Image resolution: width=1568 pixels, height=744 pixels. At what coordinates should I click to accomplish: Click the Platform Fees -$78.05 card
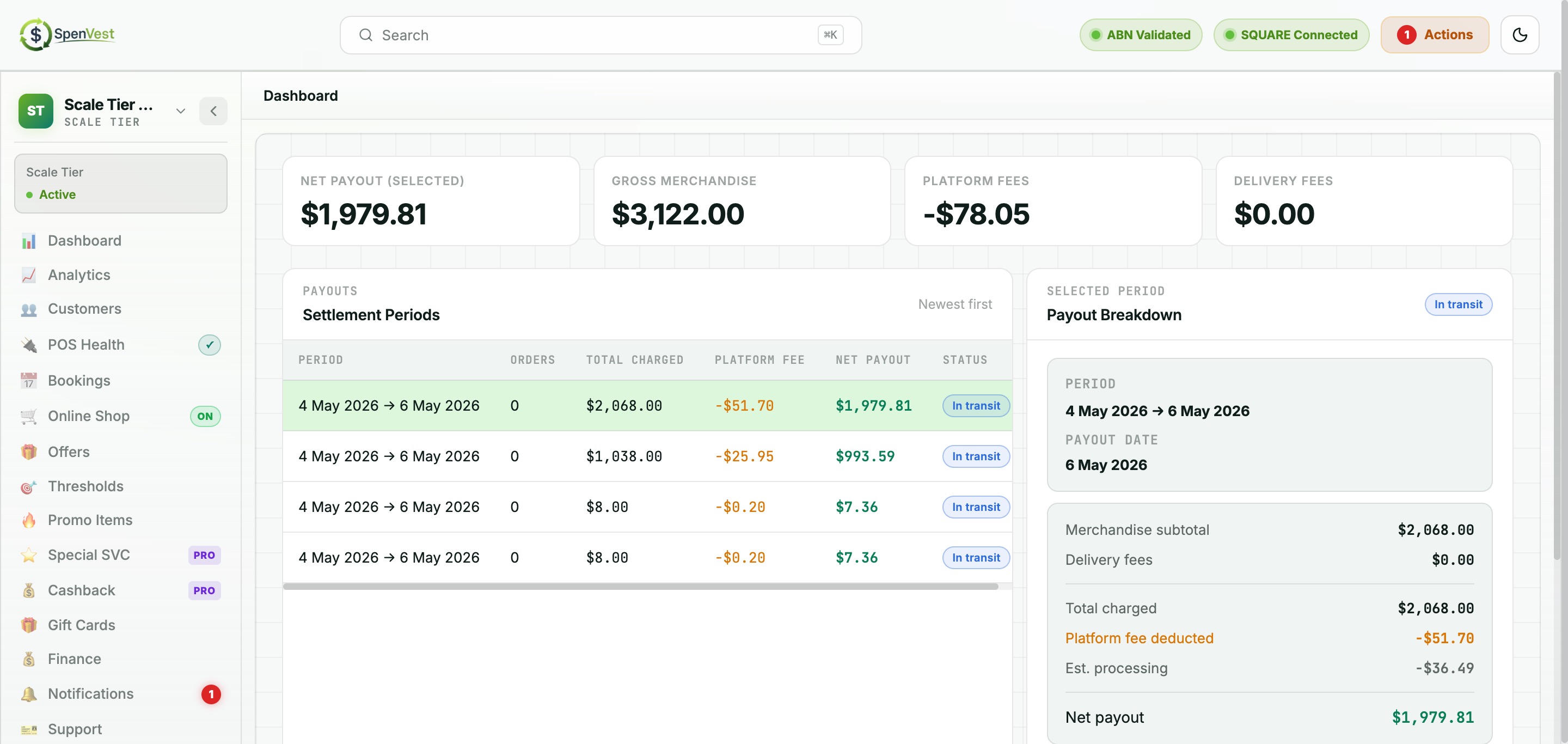click(1053, 202)
